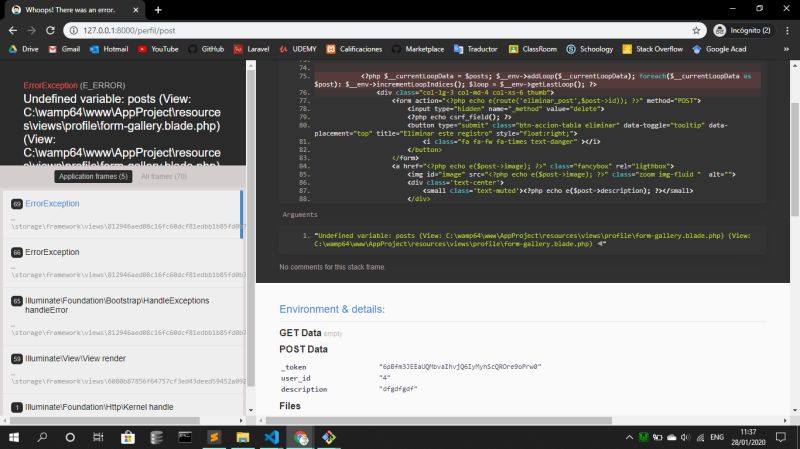Click the Files section heading
Image resolution: width=800 pixels, height=449 pixels.
click(290, 406)
